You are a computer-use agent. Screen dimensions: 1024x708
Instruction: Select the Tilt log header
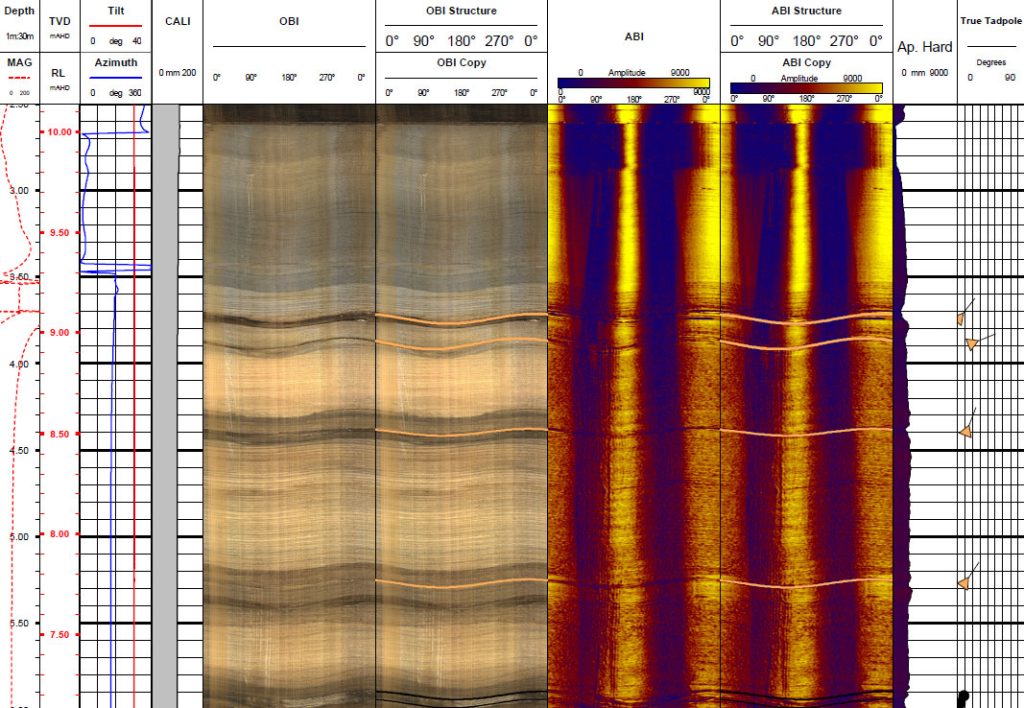coord(116,10)
